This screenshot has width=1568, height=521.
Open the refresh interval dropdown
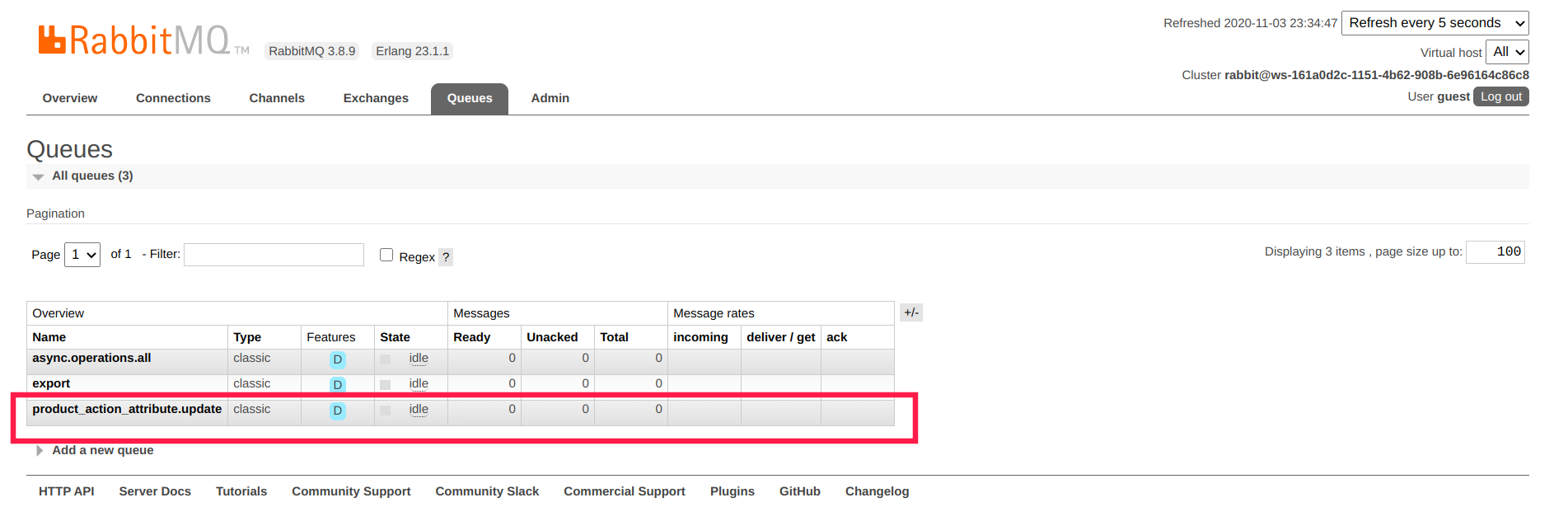1435,23
